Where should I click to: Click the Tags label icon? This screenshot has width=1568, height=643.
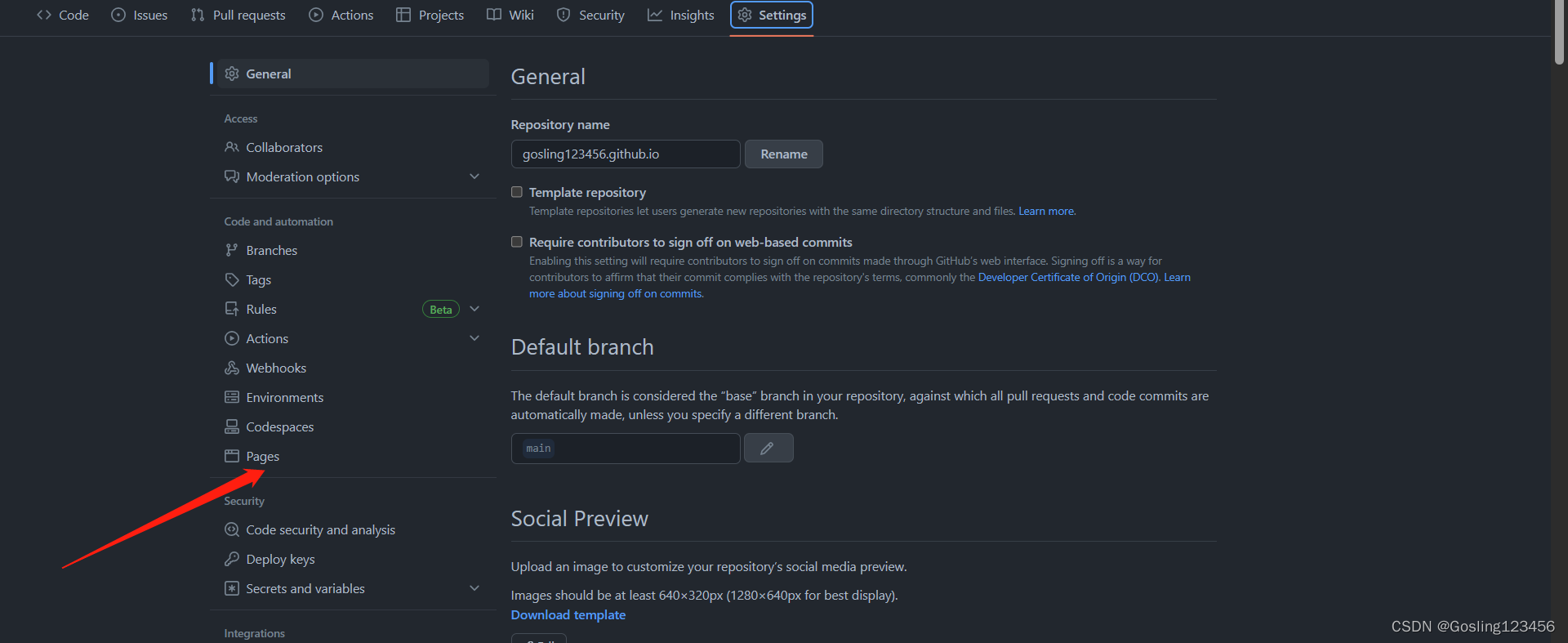coord(232,279)
